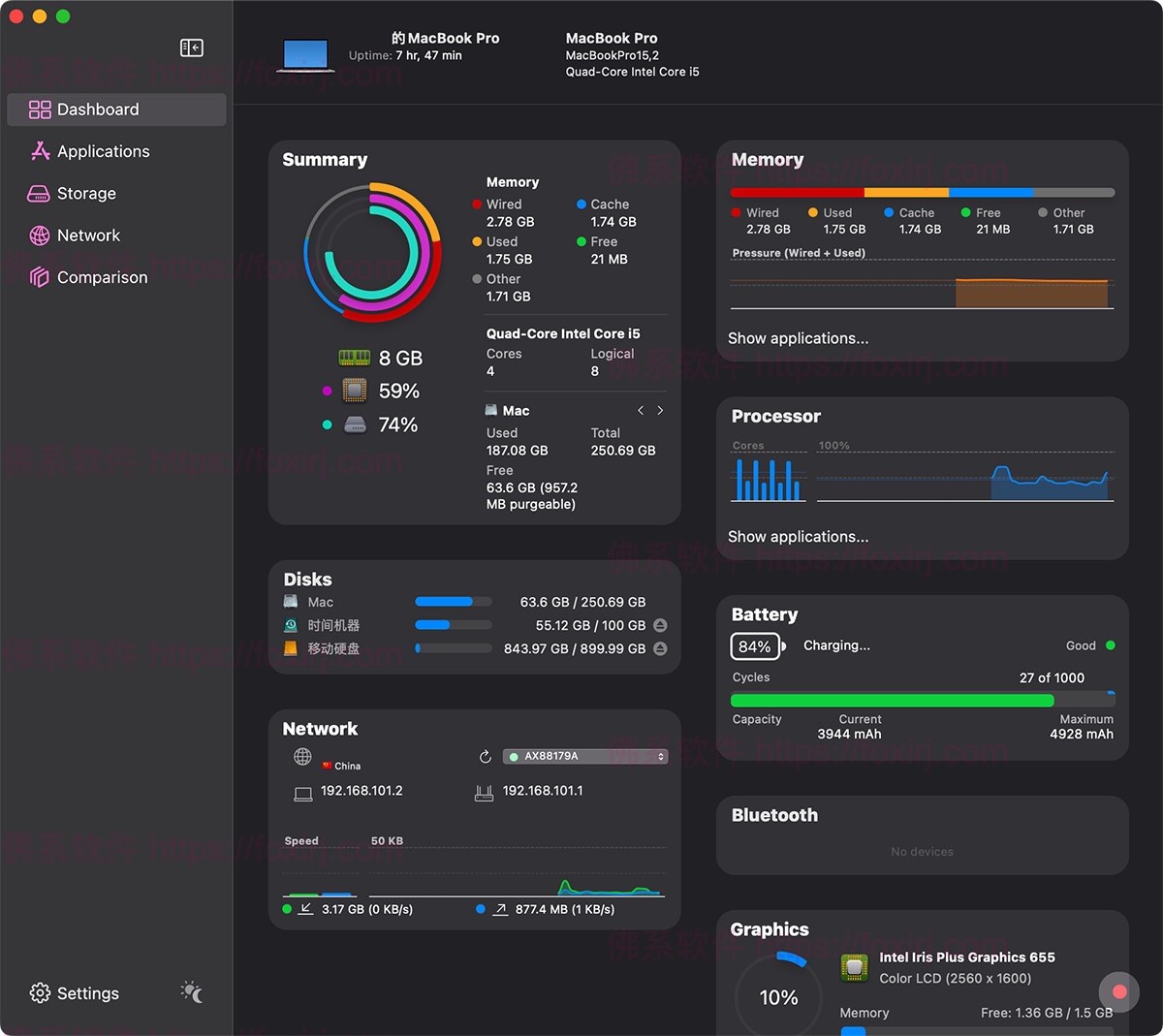Image resolution: width=1163 pixels, height=1036 pixels.
Task: Show applications using the processor
Action: (x=797, y=536)
